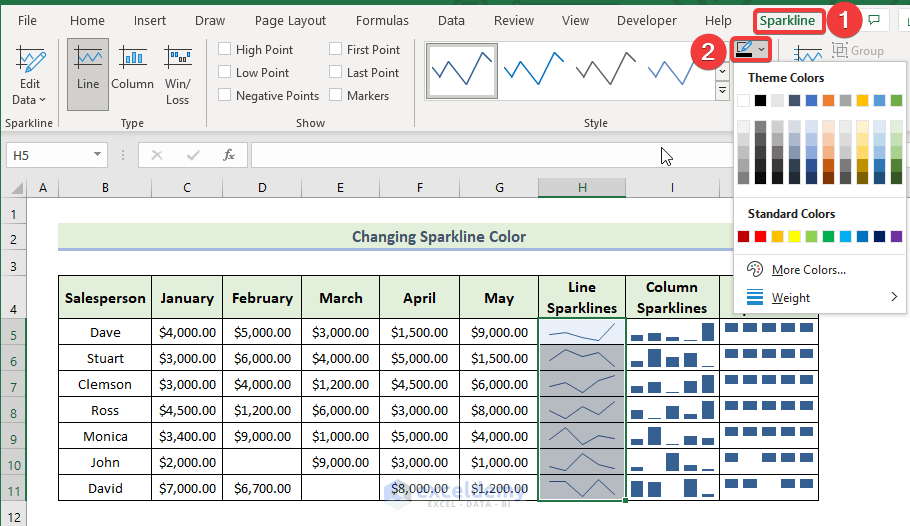Open More Colors palette dialog
This screenshot has width=910, height=526.
click(x=808, y=269)
